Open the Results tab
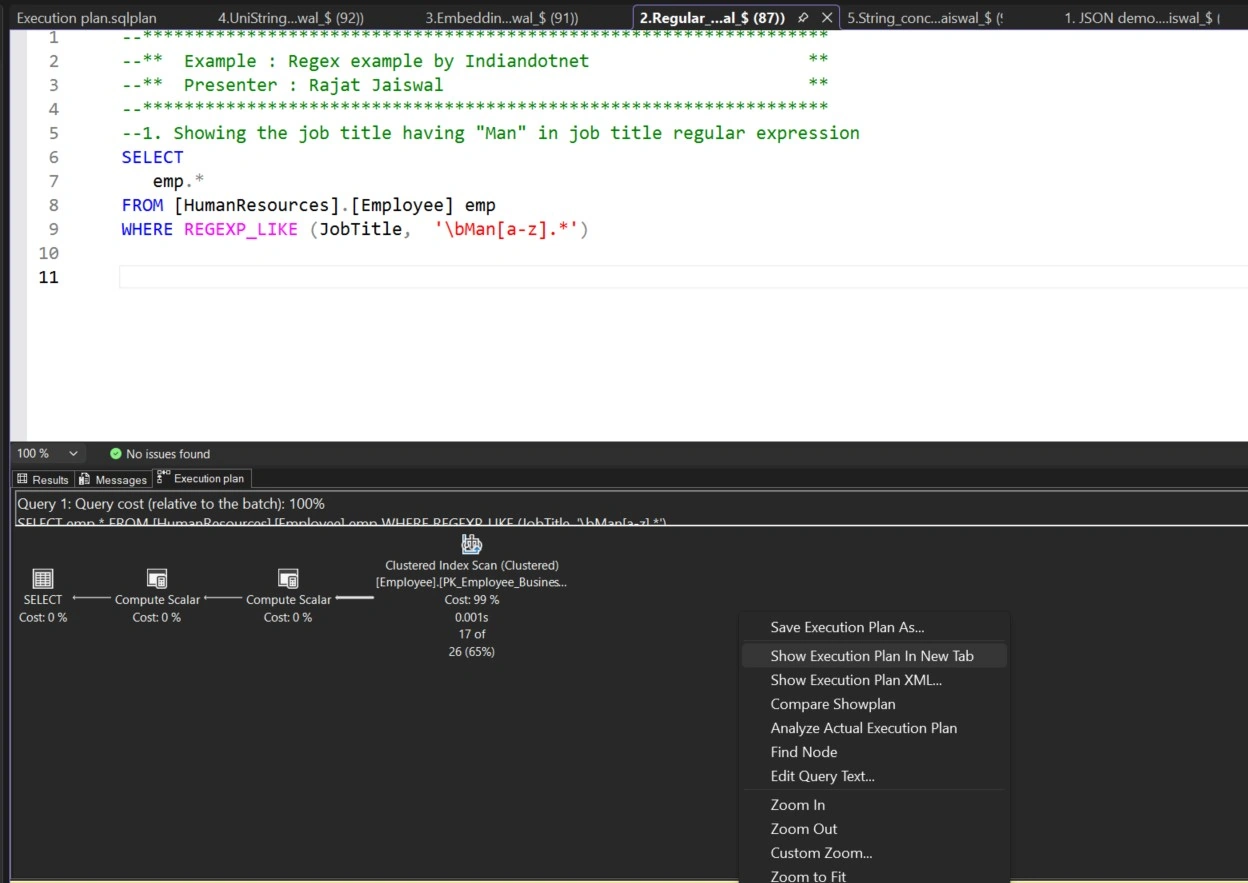This screenshot has height=883, width=1248. coord(43,479)
